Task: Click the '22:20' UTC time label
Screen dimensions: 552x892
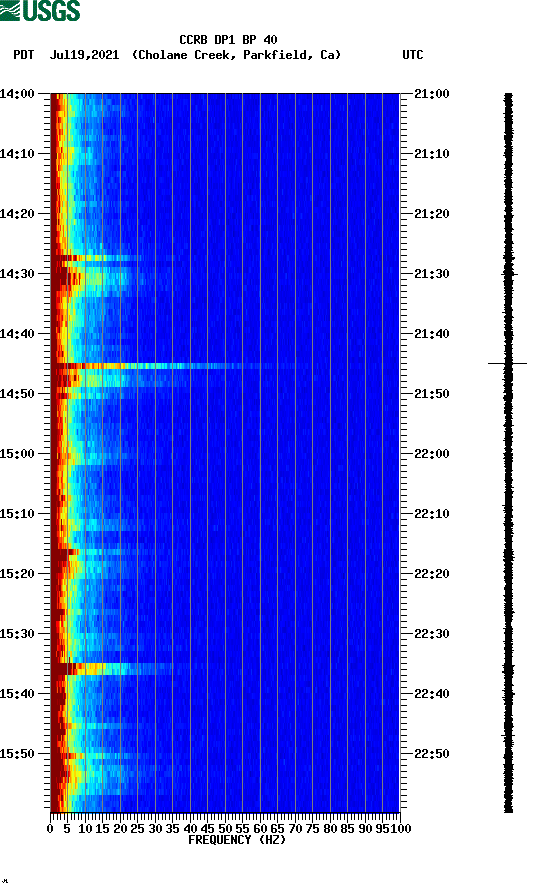Action: point(431,574)
